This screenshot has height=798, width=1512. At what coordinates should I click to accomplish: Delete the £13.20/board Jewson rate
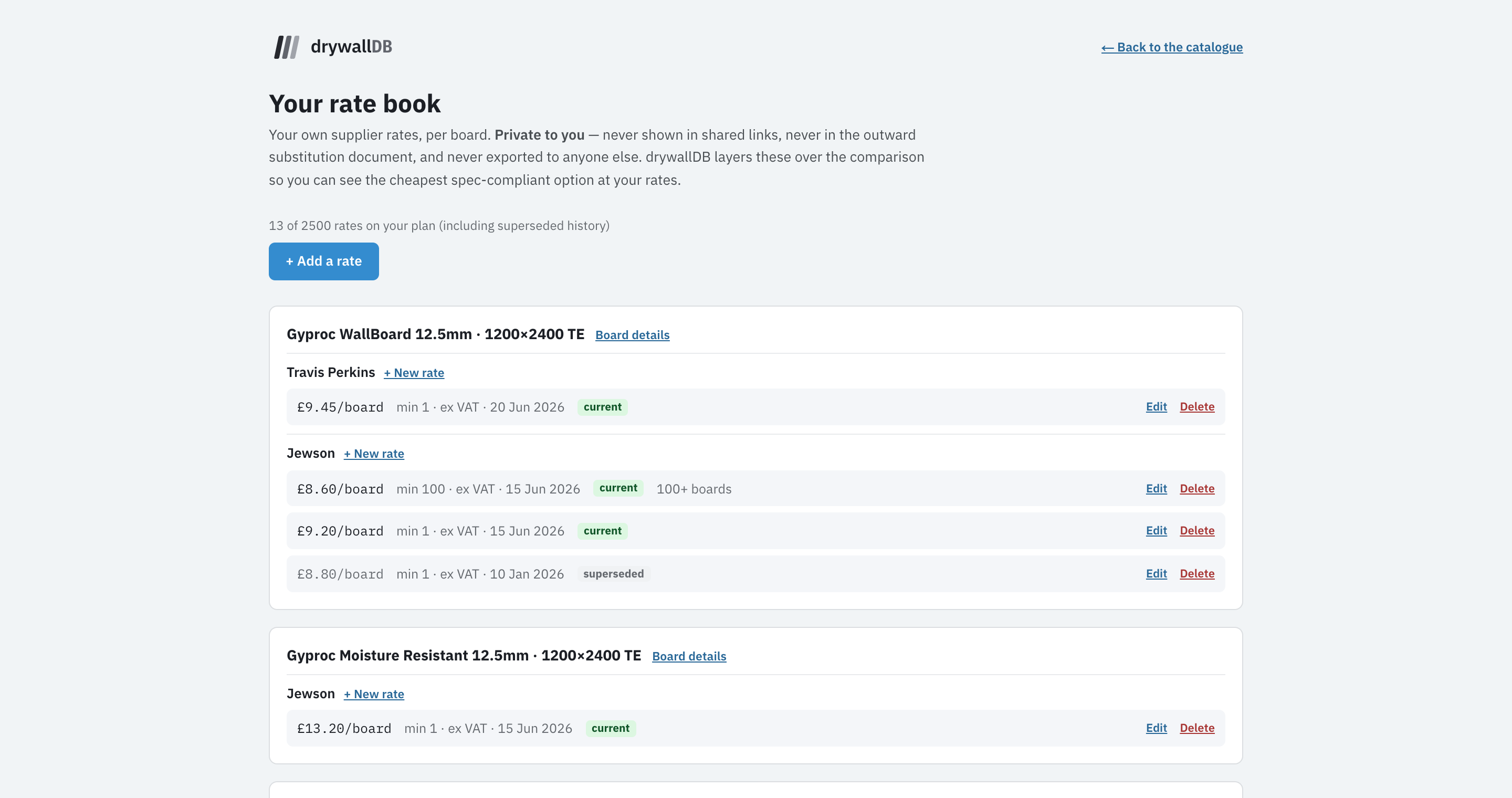[1197, 728]
